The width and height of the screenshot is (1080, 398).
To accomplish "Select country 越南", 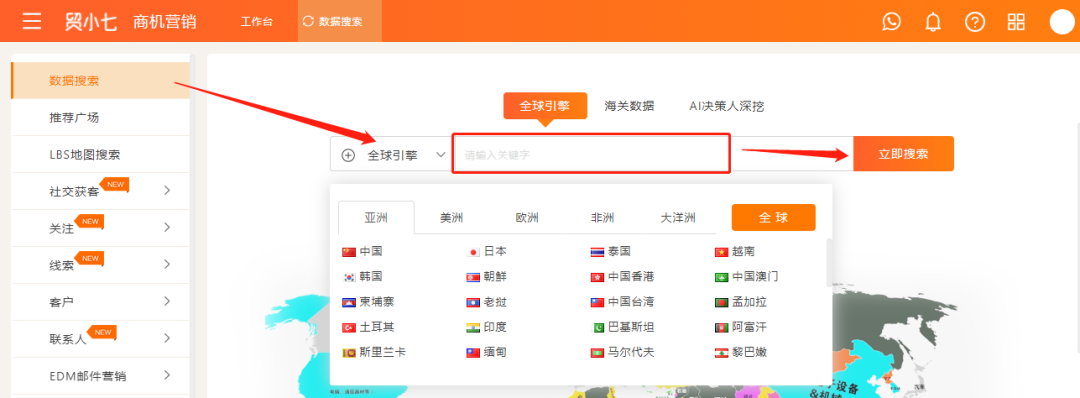I will tap(735, 251).
